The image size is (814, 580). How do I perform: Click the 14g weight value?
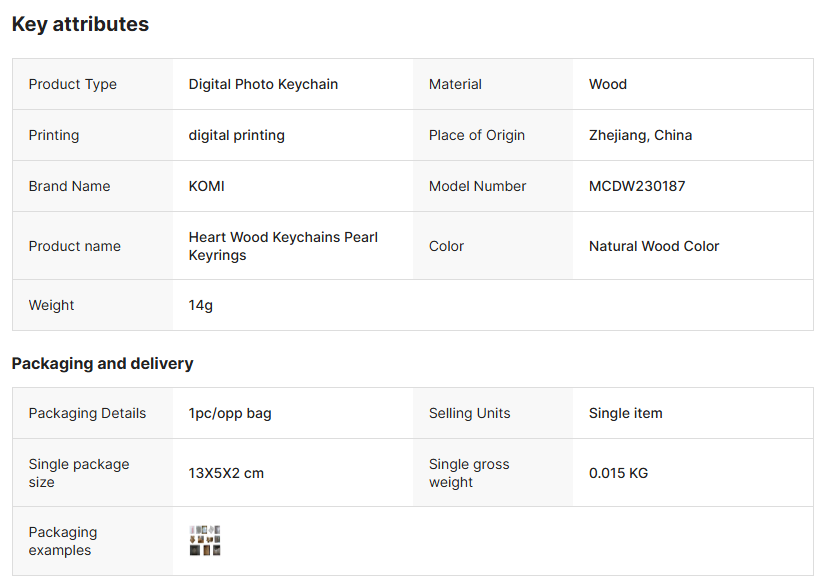tap(200, 306)
